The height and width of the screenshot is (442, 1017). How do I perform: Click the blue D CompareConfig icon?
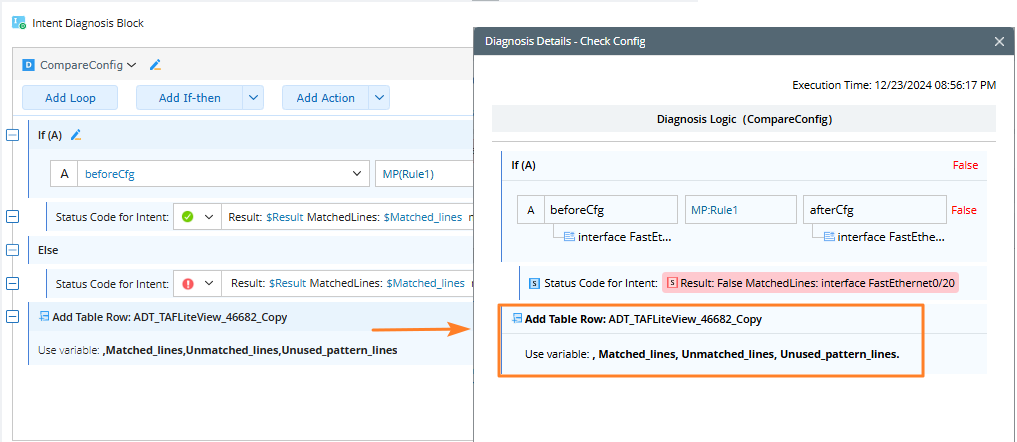(29, 65)
